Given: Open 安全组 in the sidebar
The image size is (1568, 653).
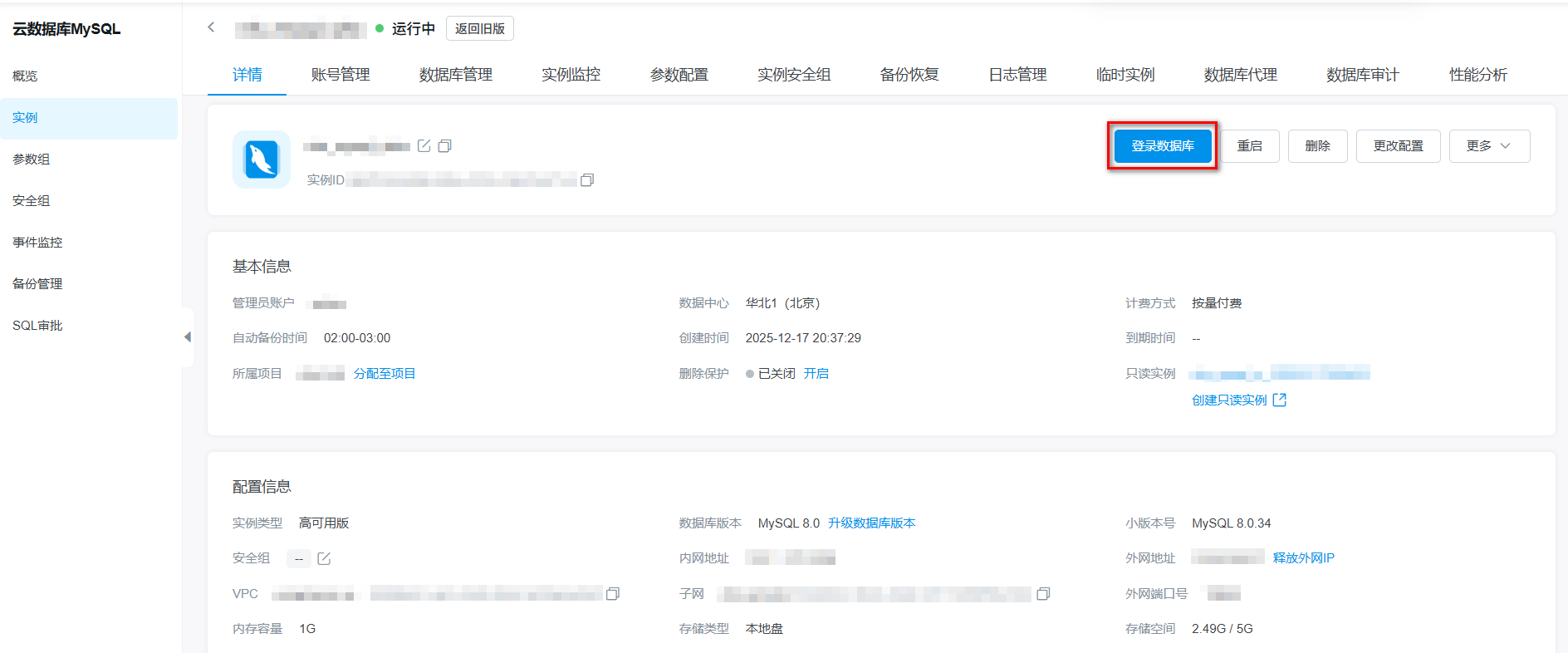Looking at the screenshot, I should click(x=32, y=201).
